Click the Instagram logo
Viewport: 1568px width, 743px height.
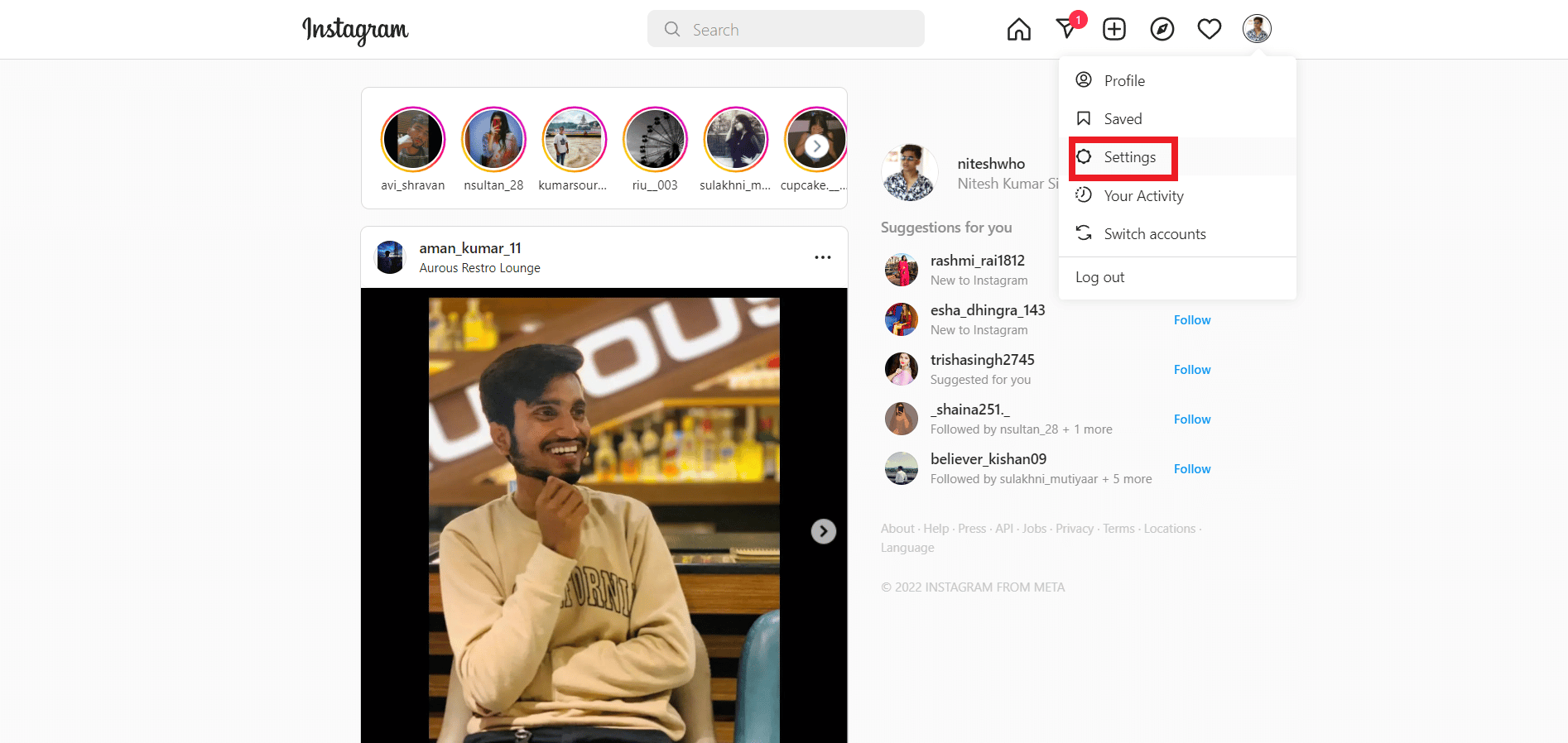pos(355,30)
